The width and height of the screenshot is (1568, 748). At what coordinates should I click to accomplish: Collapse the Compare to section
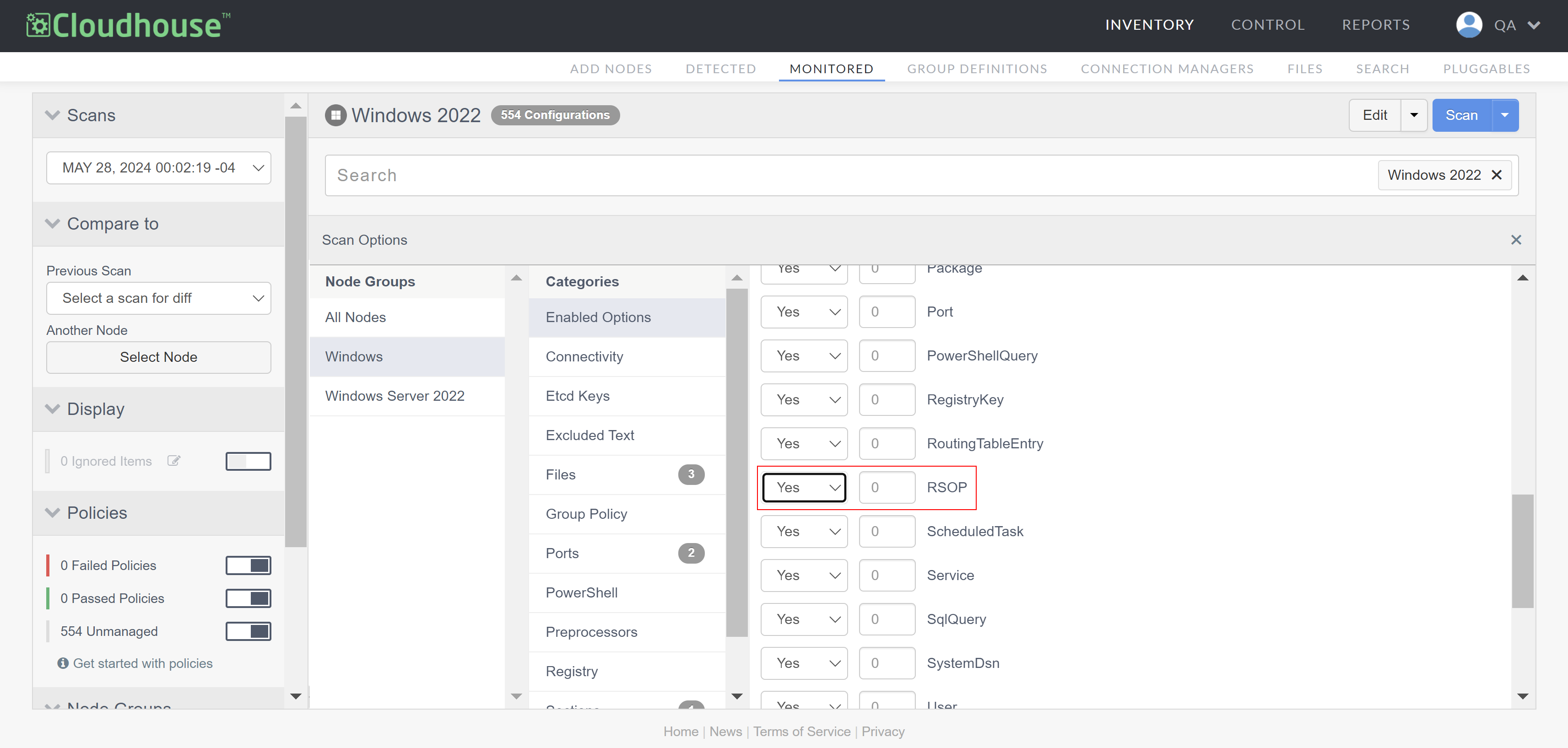click(x=53, y=223)
